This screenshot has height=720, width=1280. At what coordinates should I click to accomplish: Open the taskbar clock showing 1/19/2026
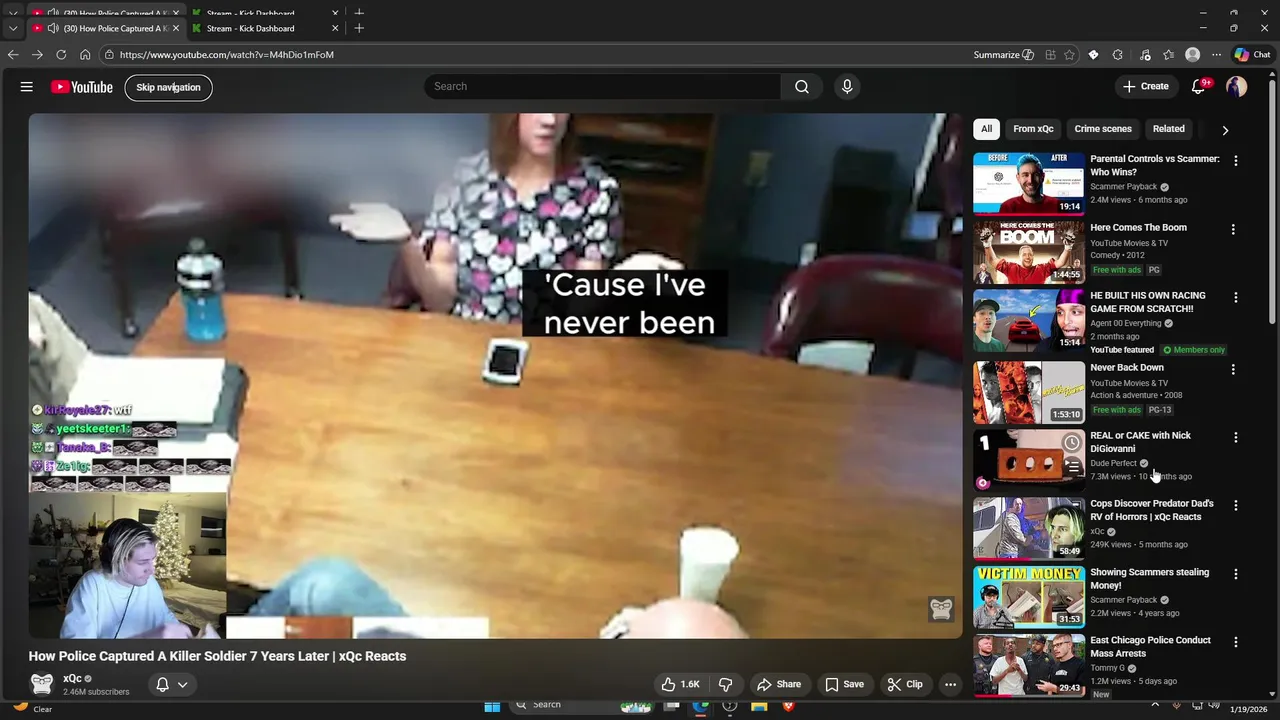pyautogui.click(x=1248, y=709)
